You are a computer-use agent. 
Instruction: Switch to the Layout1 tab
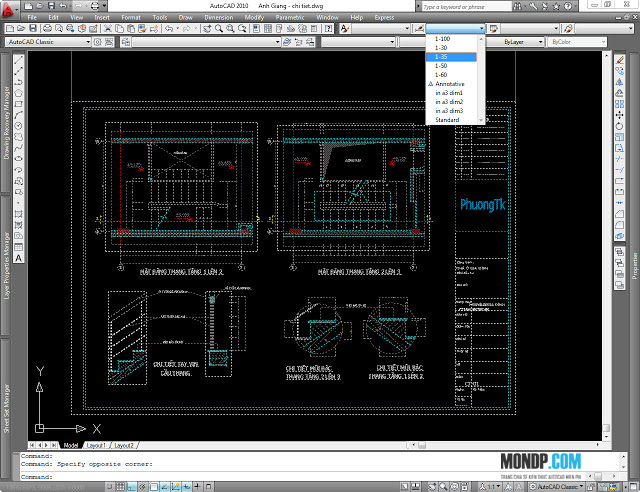[96, 445]
